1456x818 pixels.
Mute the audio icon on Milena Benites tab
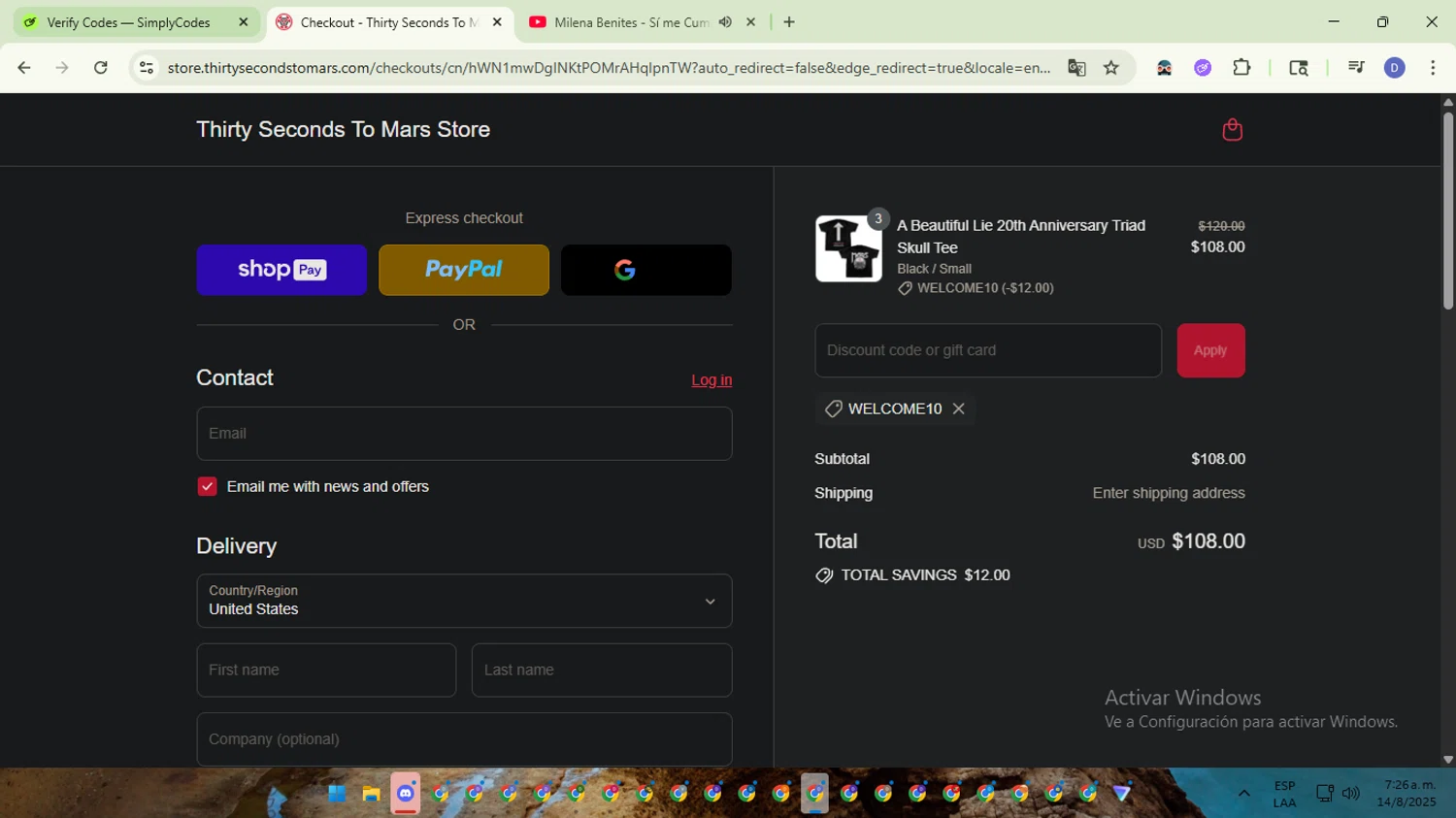[x=725, y=22]
